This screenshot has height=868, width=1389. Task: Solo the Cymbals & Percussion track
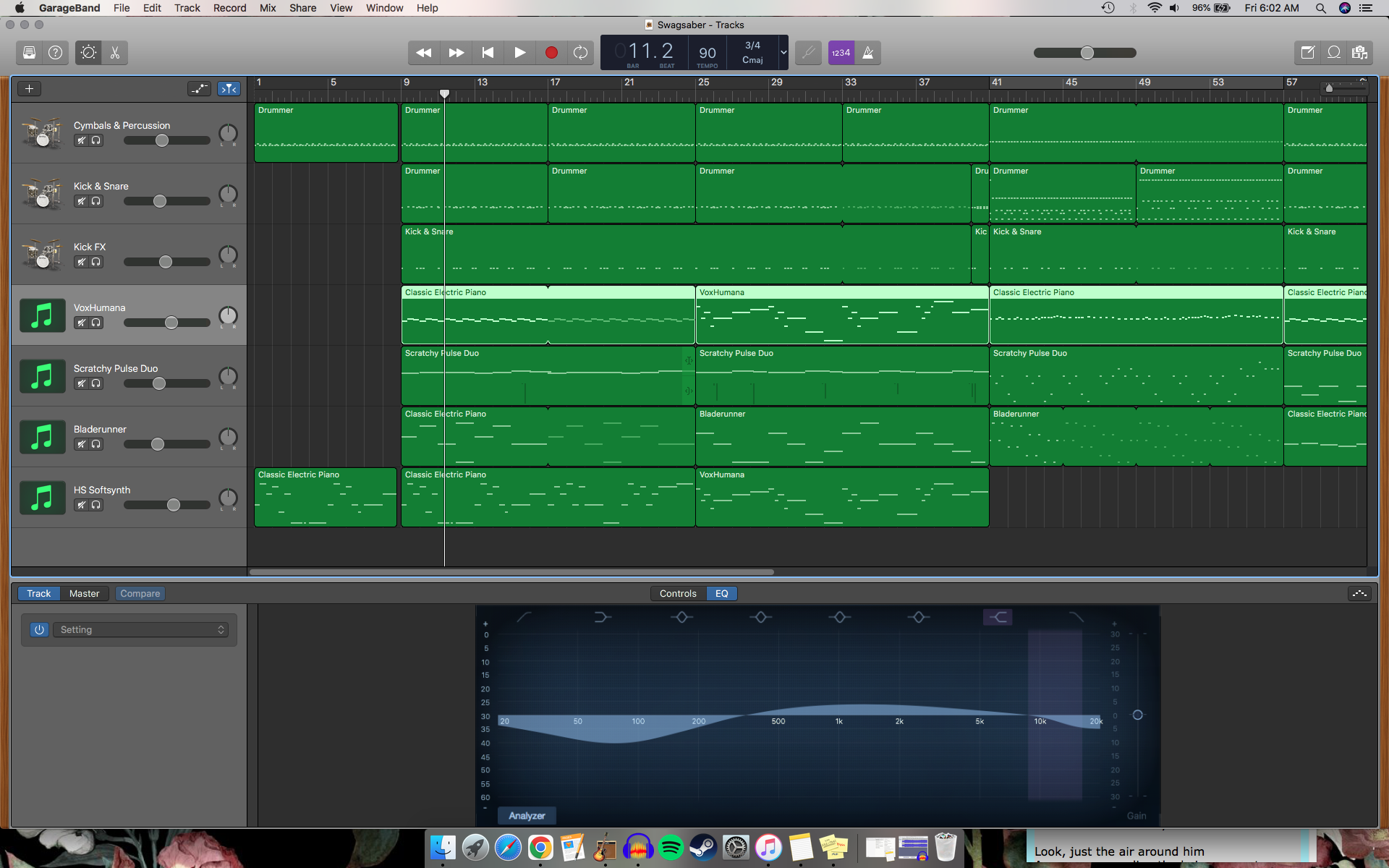(95, 140)
